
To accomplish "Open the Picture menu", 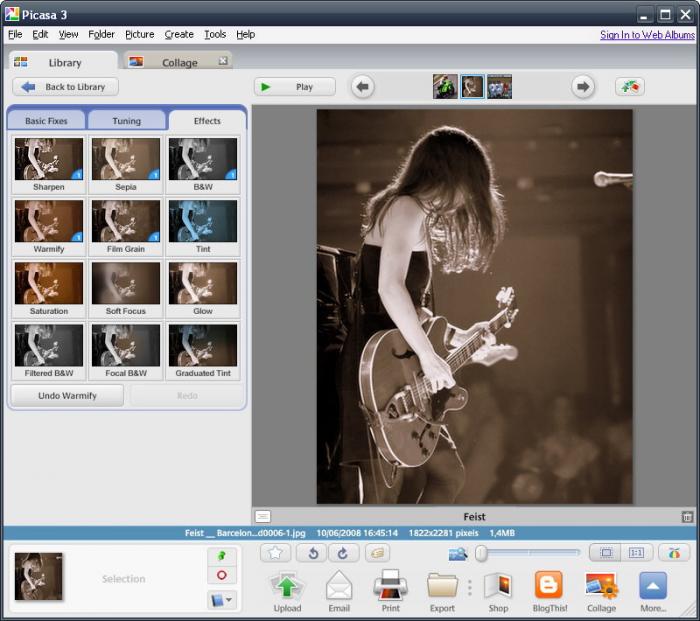I will pos(140,34).
